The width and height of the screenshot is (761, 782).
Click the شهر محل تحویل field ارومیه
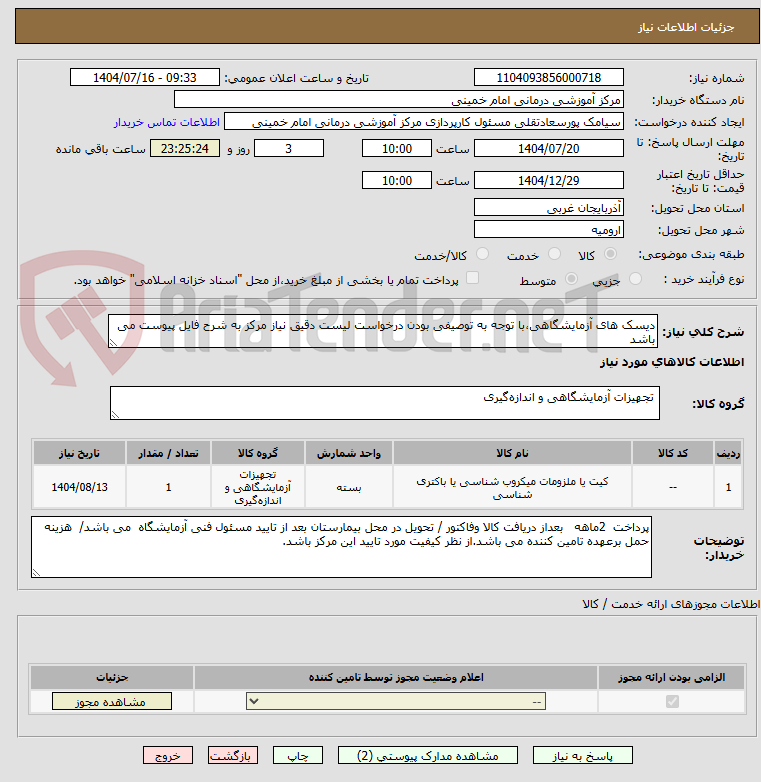pyautogui.click(x=549, y=229)
